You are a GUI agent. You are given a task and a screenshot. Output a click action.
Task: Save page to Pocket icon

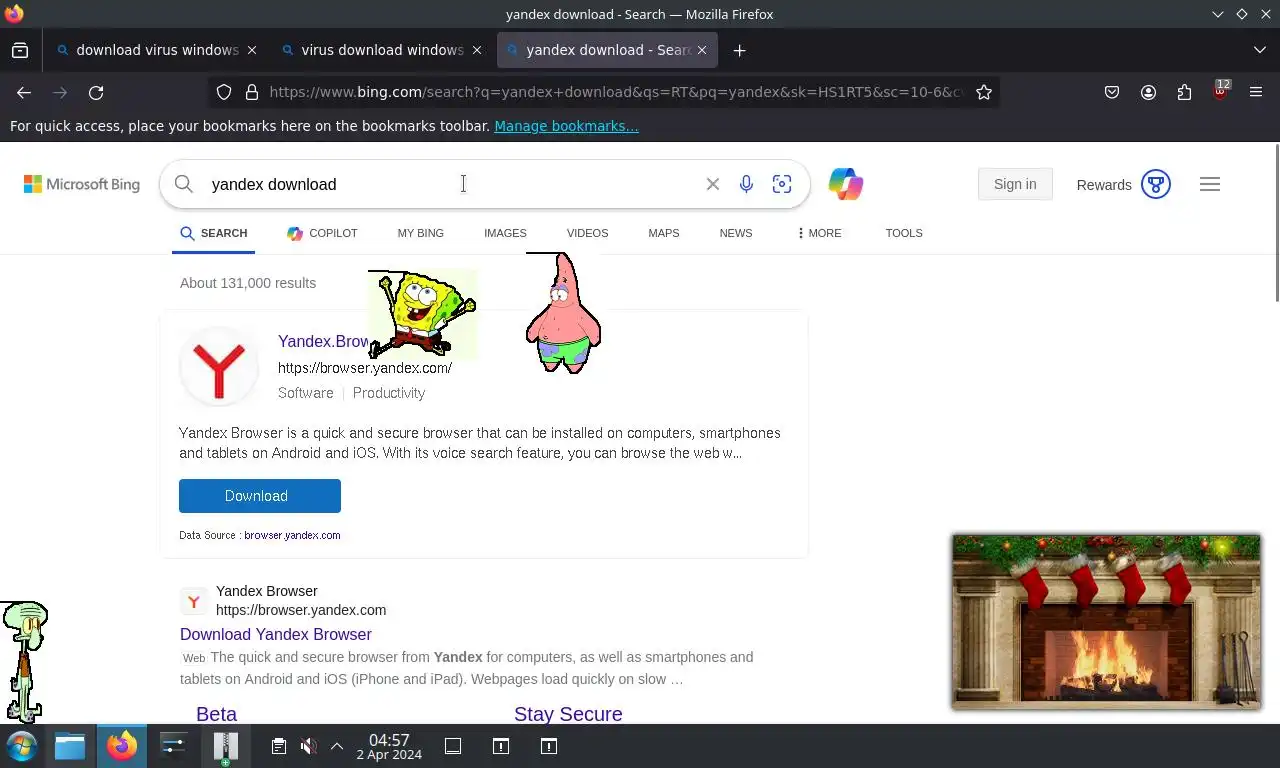[x=1112, y=92]
